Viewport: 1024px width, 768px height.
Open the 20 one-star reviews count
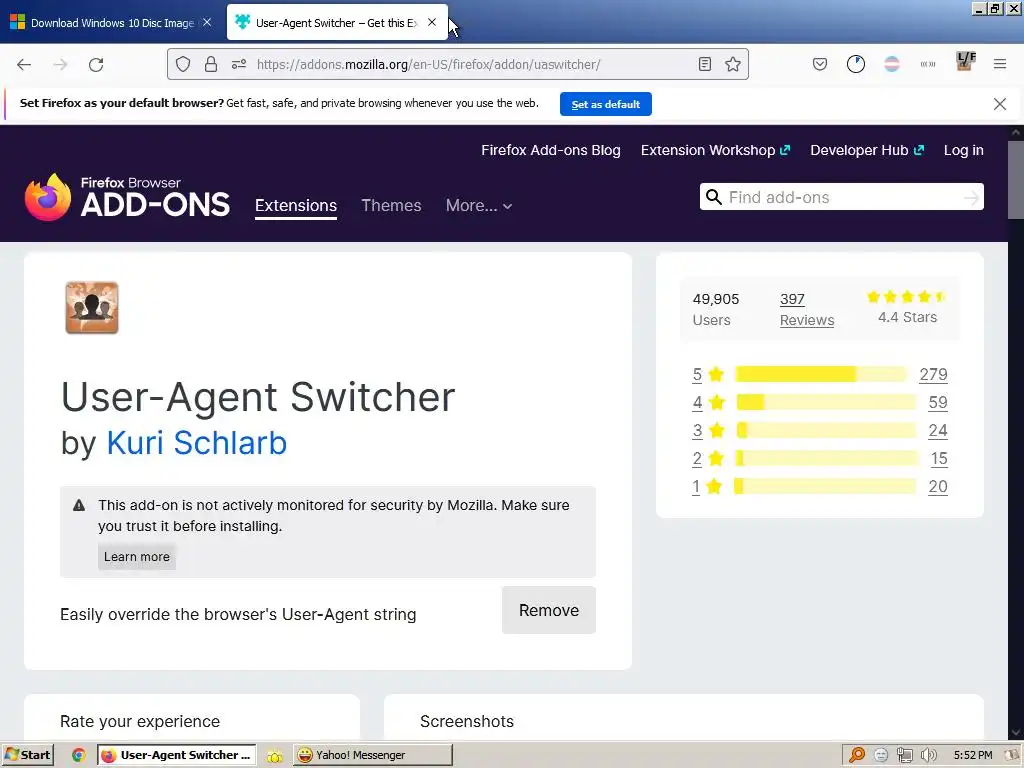click(938, 487)
